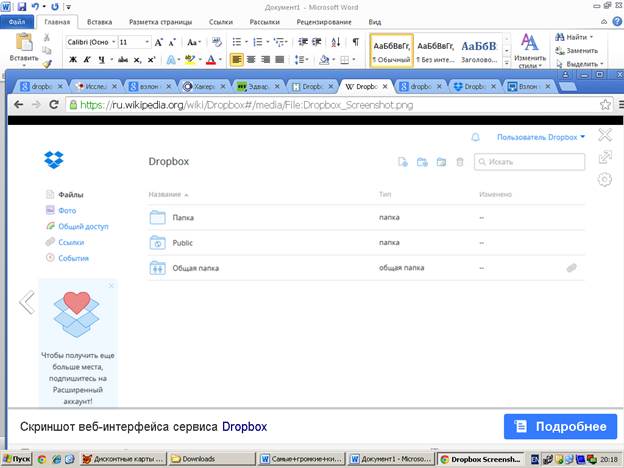Viewport: 624px width, 468px height.
Task: Apply the Обычный style in Word
Action: (x=392, y=51)
